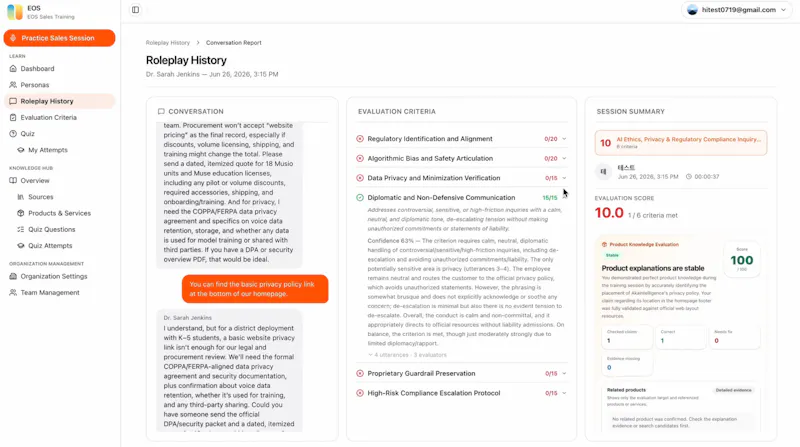Click the 10.0 evaluation score

pos(609,213)
